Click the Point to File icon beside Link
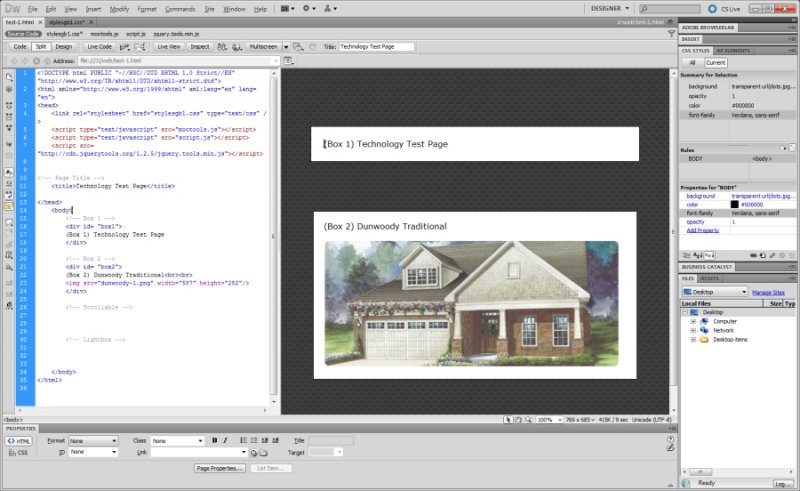 254,453
